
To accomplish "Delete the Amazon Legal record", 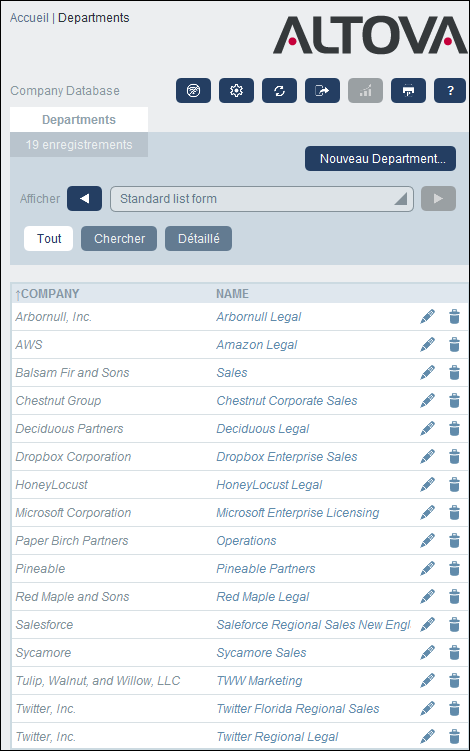I will point(454,344).
